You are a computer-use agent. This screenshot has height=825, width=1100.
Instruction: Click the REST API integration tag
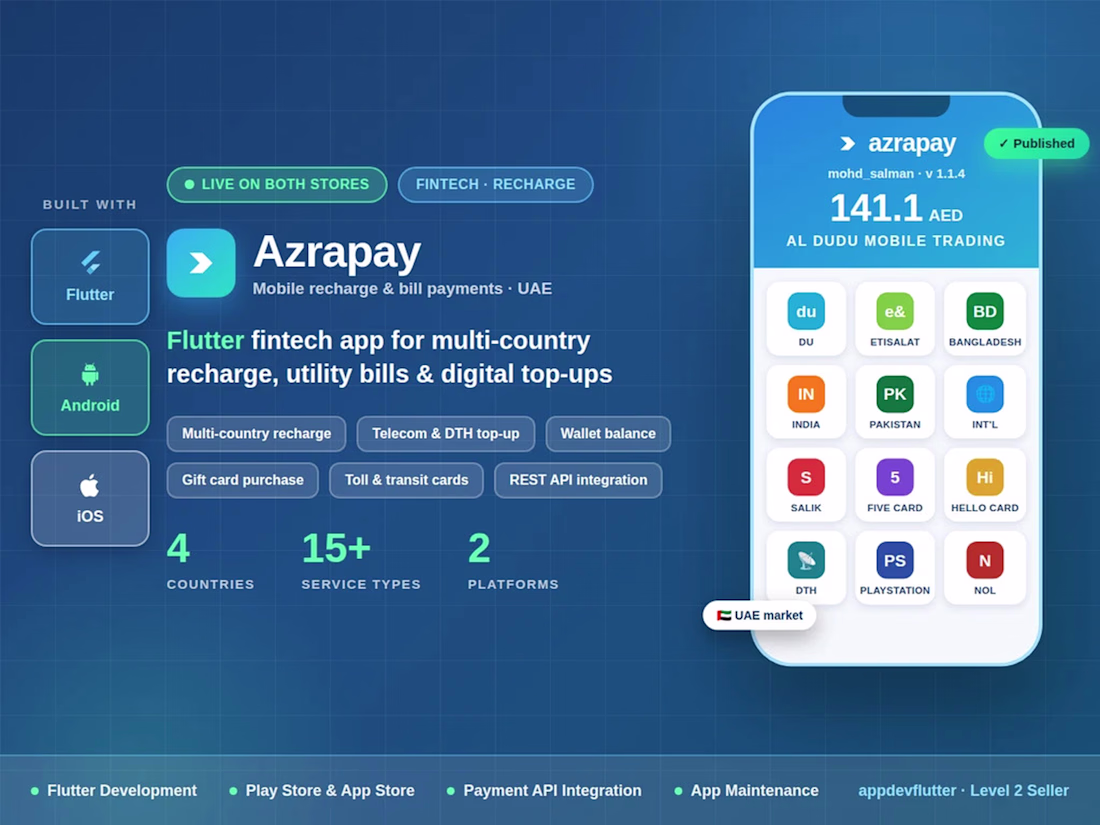click(x=578, y=480)
